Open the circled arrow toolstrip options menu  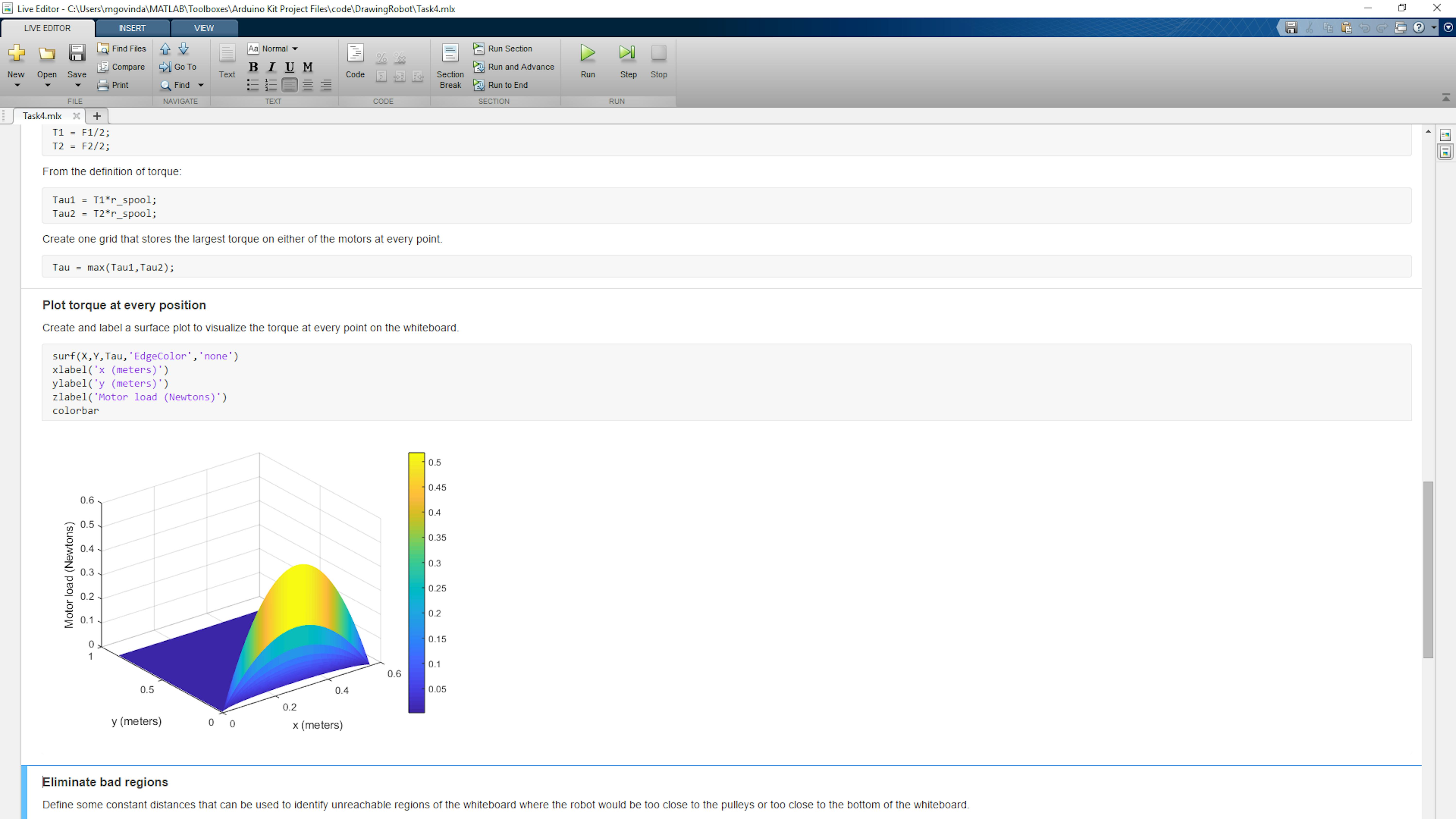(x=1448, y=28)
